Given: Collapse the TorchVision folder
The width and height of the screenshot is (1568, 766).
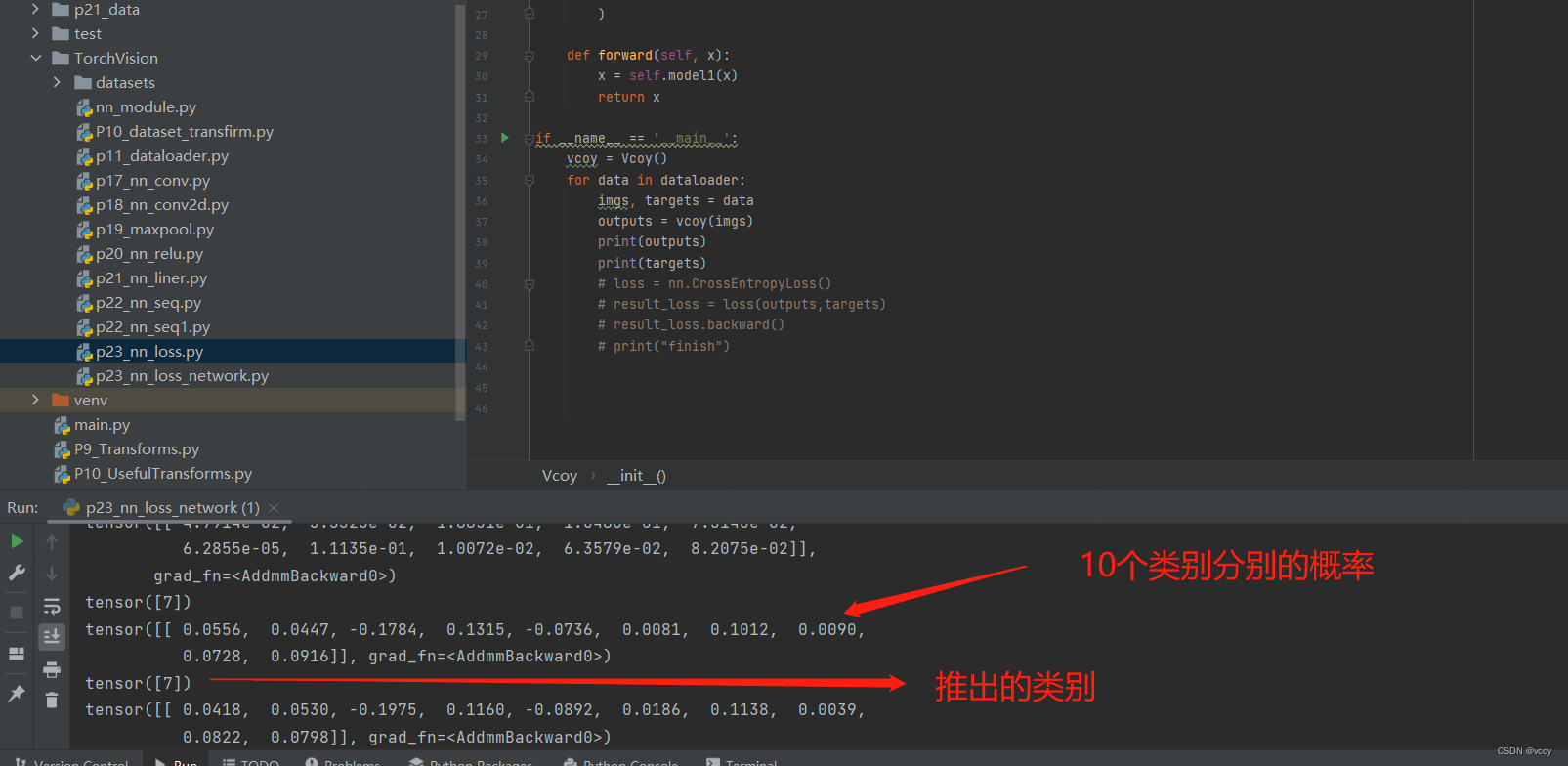Looking at the screenshot, I should click(x=35, y=58).
